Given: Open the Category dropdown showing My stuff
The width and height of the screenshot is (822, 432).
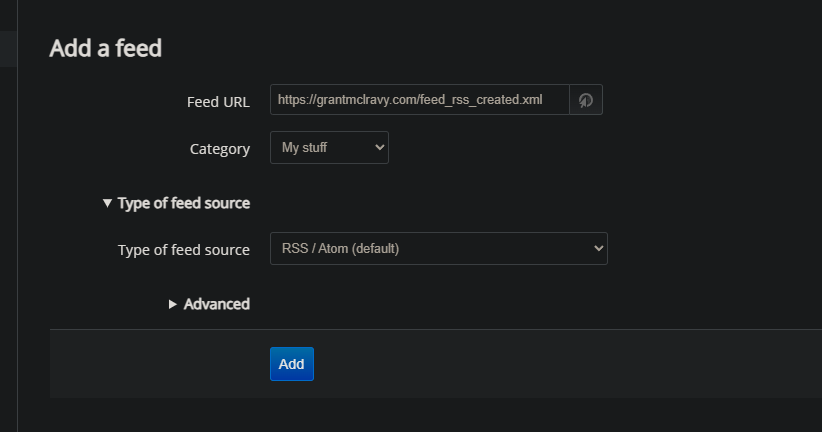Looking at the screenshot, I should point(329,148).
